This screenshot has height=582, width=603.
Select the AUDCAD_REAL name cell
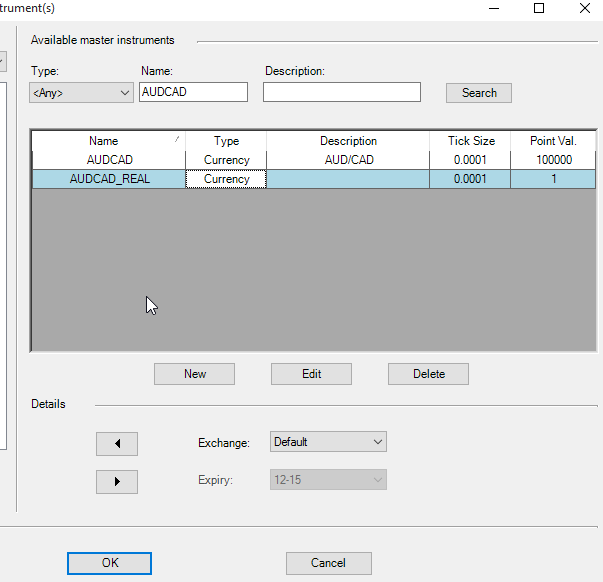tap(109, 179)
